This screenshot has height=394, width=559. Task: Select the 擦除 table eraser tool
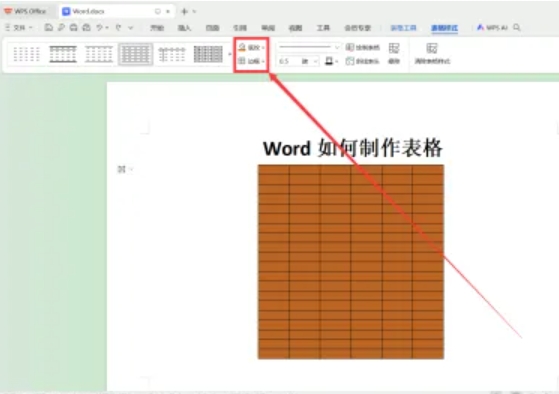pos(394,53)
